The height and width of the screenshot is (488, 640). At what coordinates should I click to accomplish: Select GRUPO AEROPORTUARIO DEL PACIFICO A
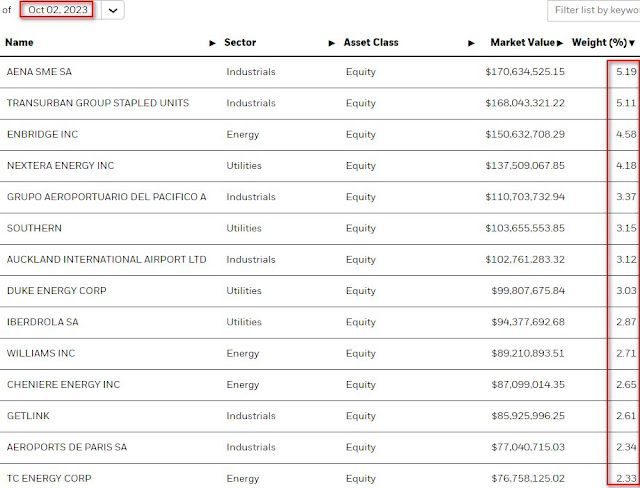tap(107, 197)
